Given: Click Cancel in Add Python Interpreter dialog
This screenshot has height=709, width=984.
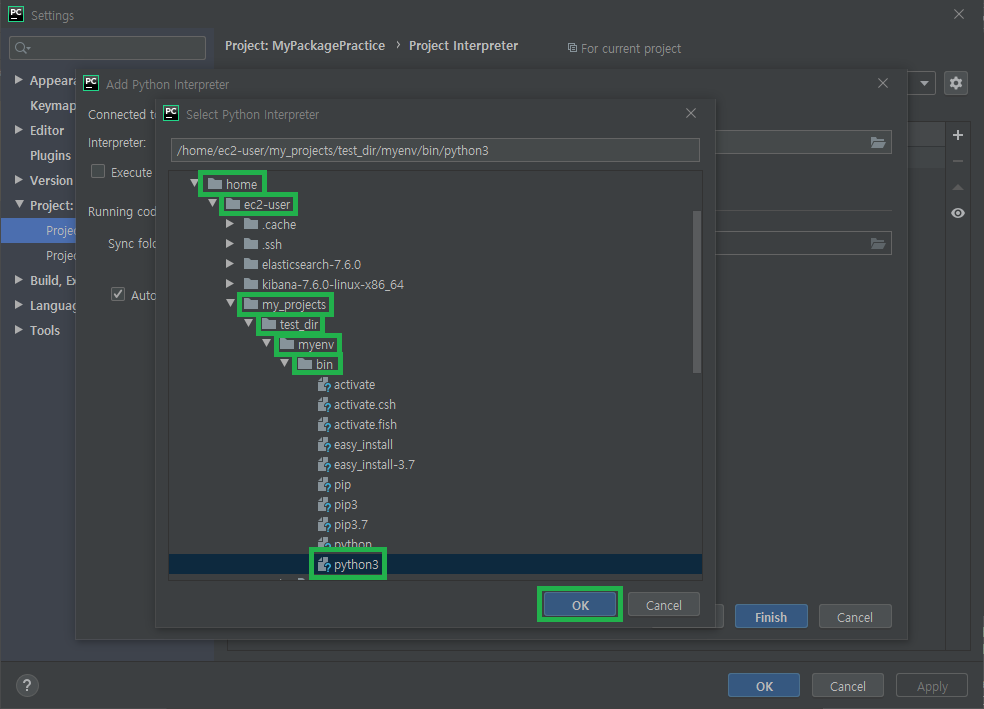Looking at the screenshot, I should (x=855, y=617).
